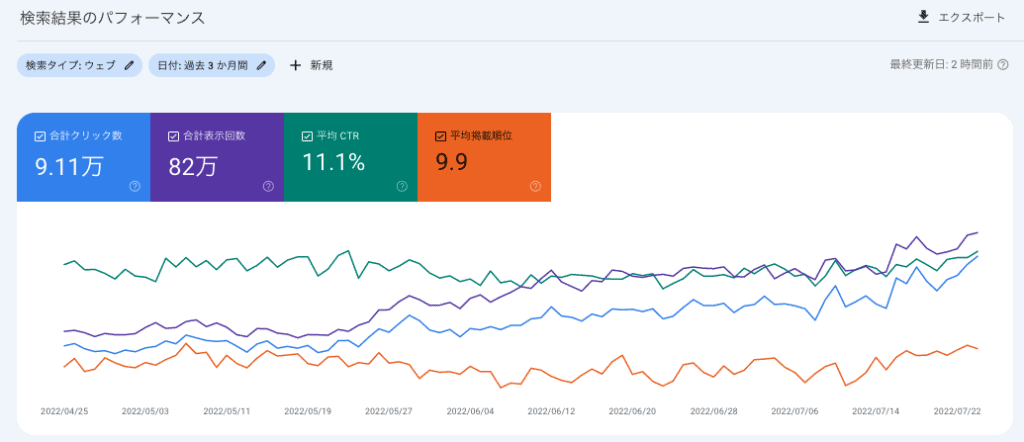Click the 2022/04/25 date axis label
The width and height of the screenshot is (1024, 442).
coord(64,411)
